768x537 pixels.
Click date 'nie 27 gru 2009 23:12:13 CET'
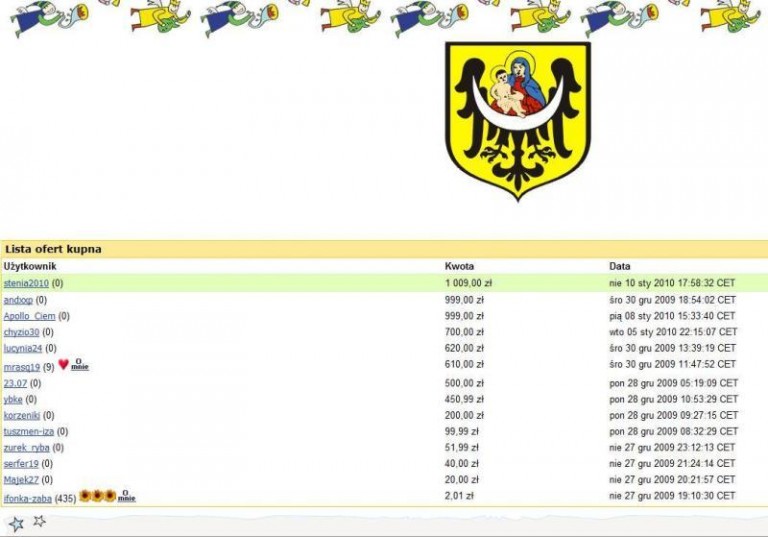672,448
